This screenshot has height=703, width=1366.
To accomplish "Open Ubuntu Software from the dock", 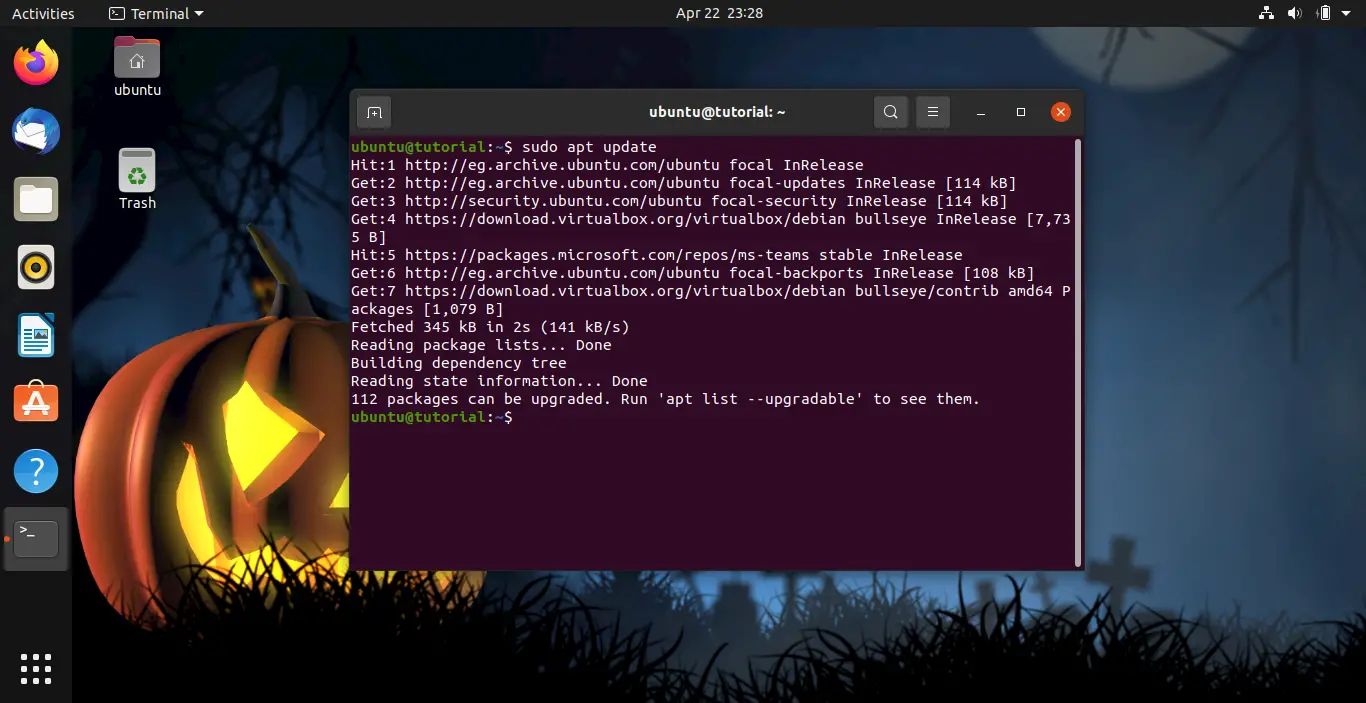I will (36, 403).
